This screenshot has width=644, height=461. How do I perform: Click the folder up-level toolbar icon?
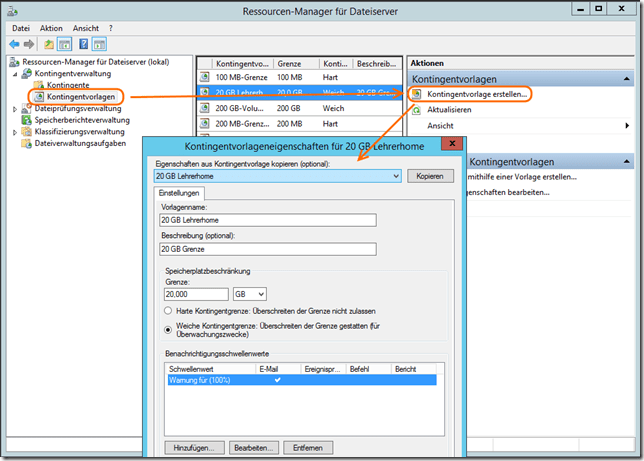tap(50, 44)
